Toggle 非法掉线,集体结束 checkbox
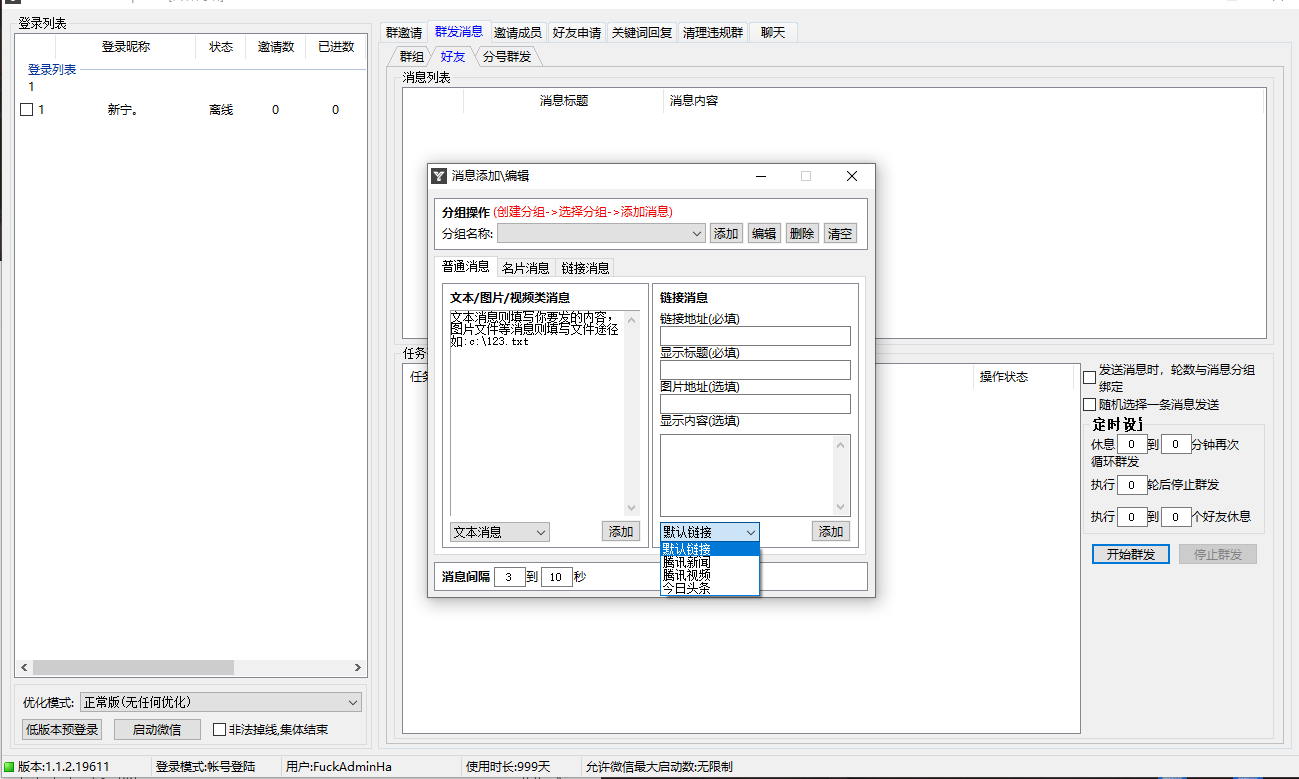1299x779 pixels. point(219,730)
